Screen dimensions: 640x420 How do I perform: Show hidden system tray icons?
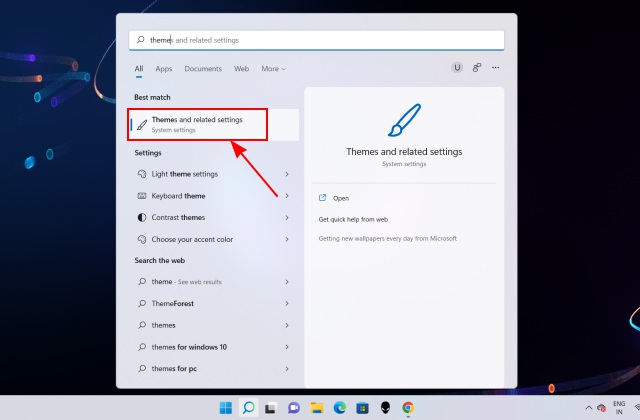(589, 407)
